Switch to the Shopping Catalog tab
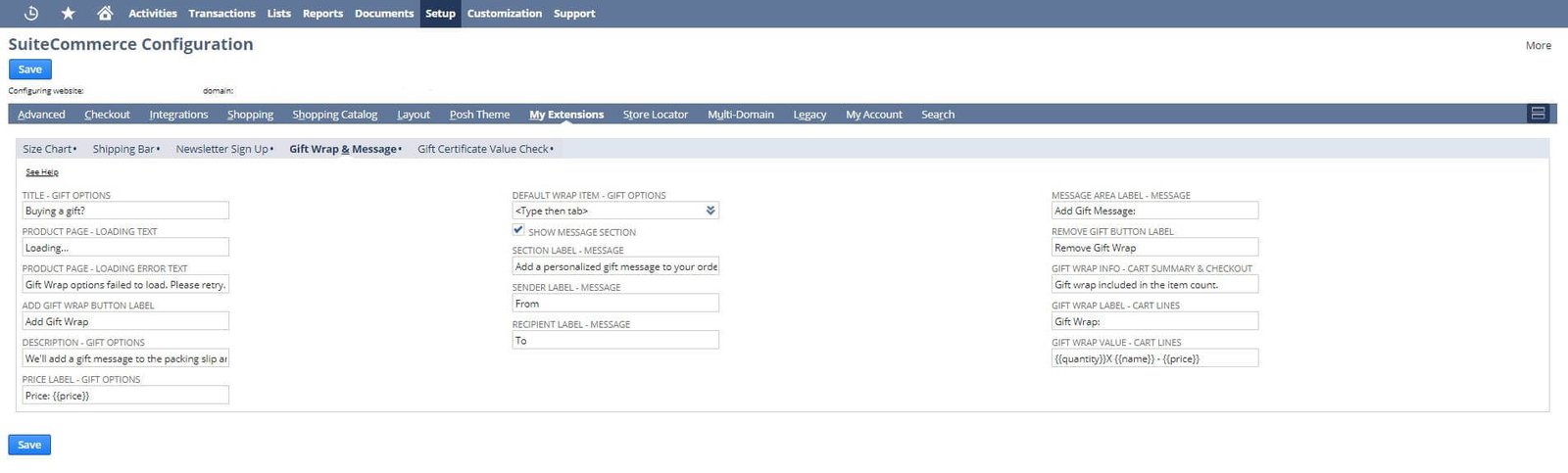This screenshot has height=473, width=1568. 334,115
